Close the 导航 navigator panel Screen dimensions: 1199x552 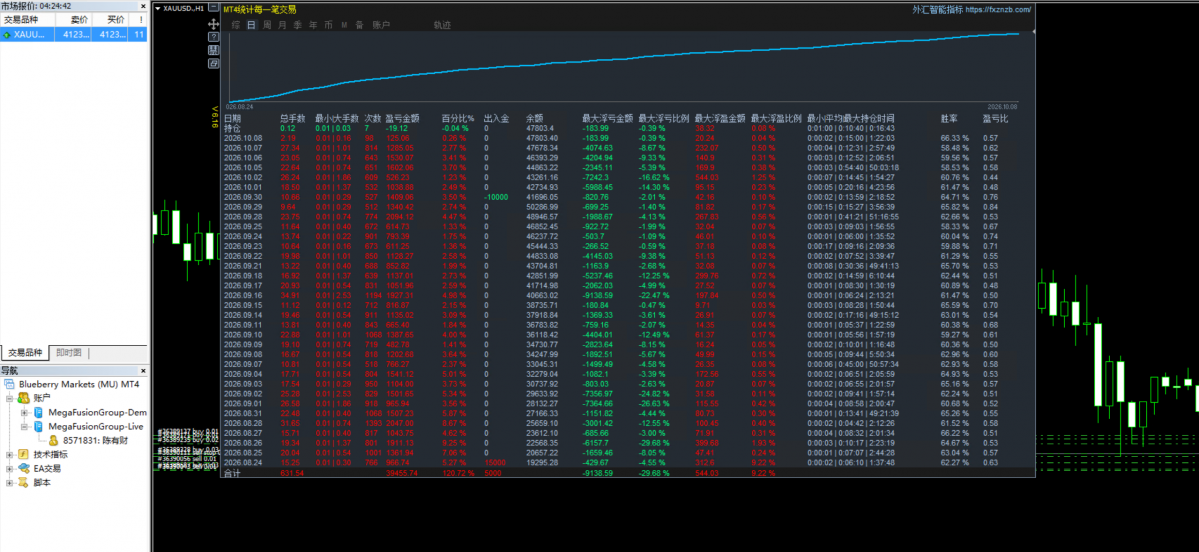pyautogui.click(x=142, y=371)
